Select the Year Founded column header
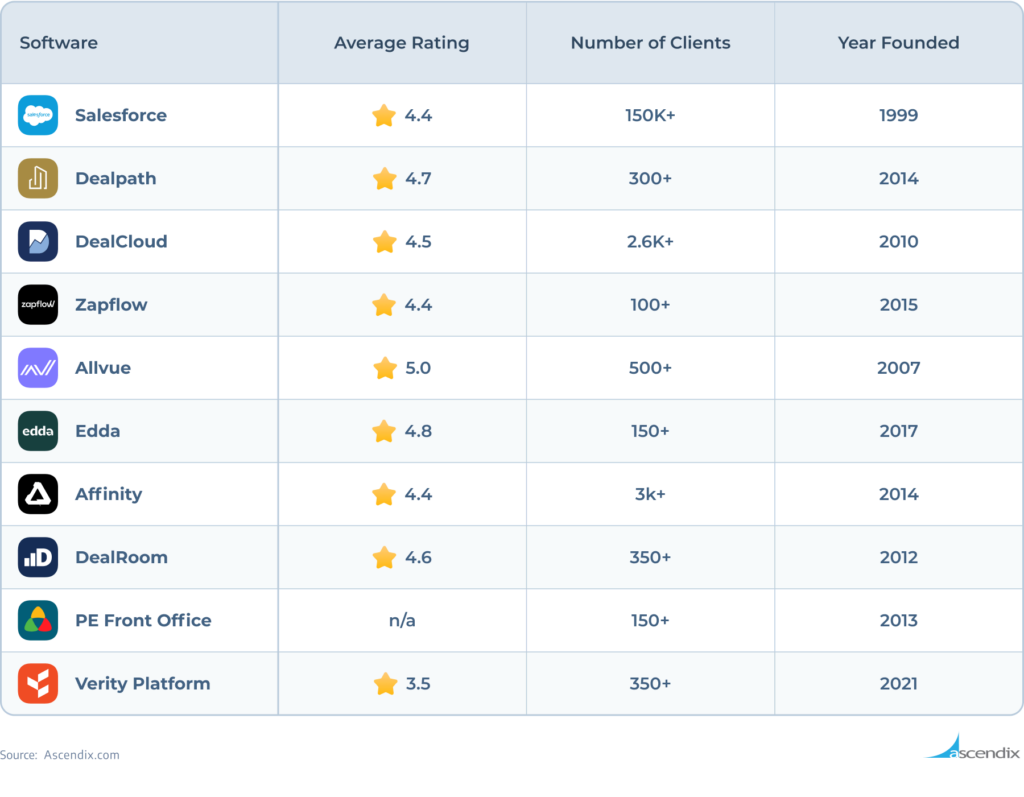This screenshot has height=797, width=1024. 899,43
